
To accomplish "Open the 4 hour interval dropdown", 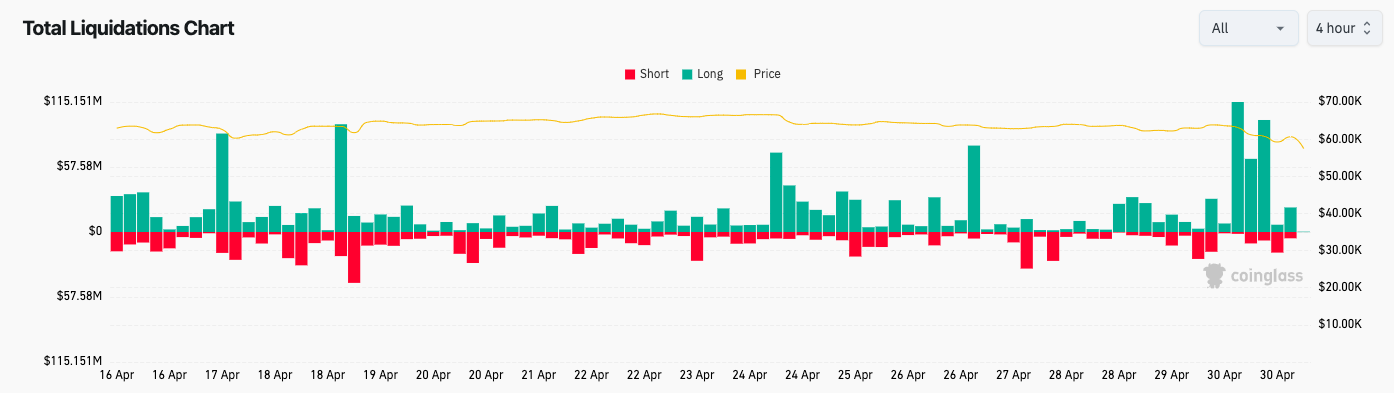I will click(x=1345, y=28).
